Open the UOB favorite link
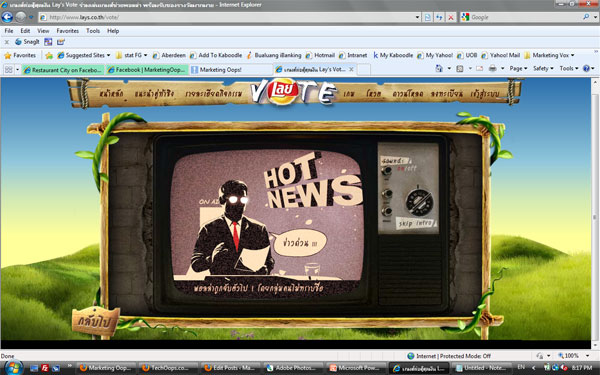 tap(467, 55)
